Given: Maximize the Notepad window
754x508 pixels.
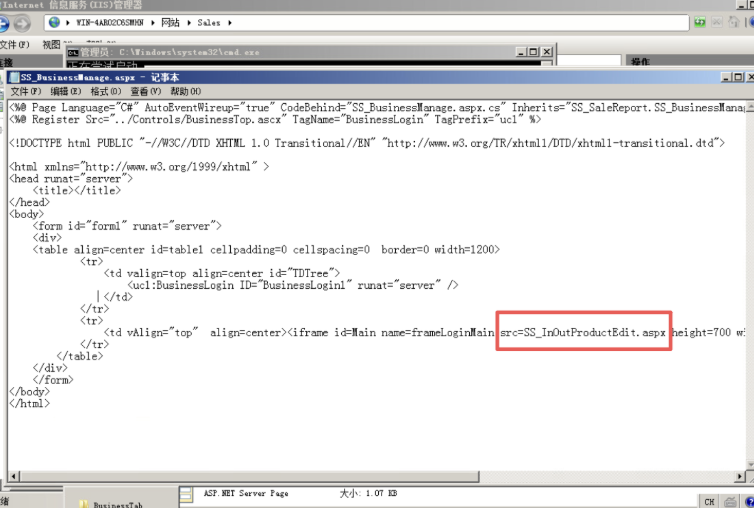Looking at the screenshot, I should tap(738, 77).
